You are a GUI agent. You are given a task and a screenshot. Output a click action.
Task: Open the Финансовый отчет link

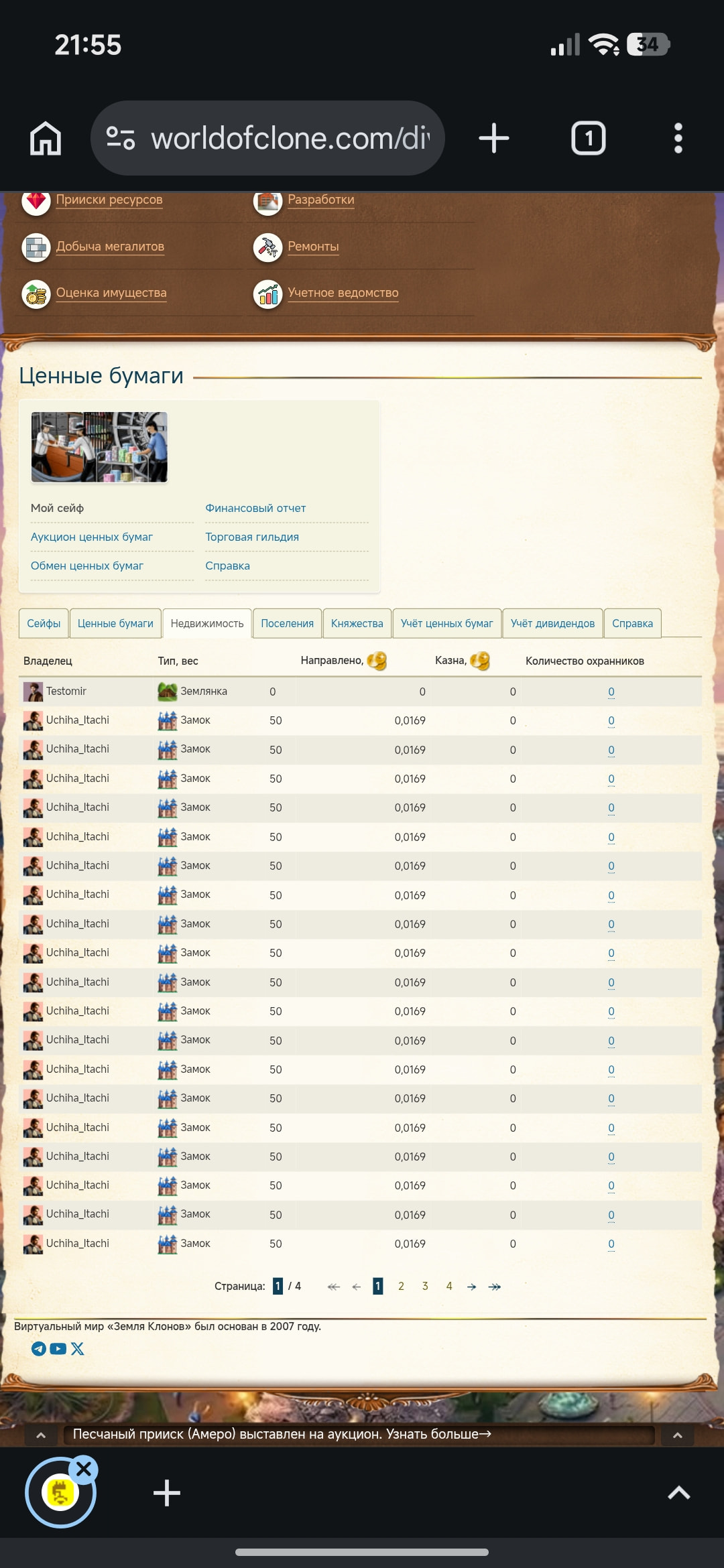(255, 508)
